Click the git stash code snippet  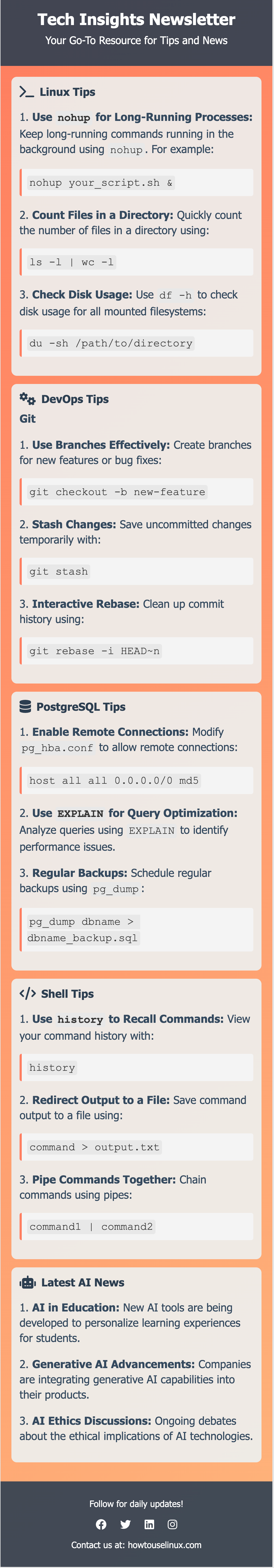(x=58, y=572)
